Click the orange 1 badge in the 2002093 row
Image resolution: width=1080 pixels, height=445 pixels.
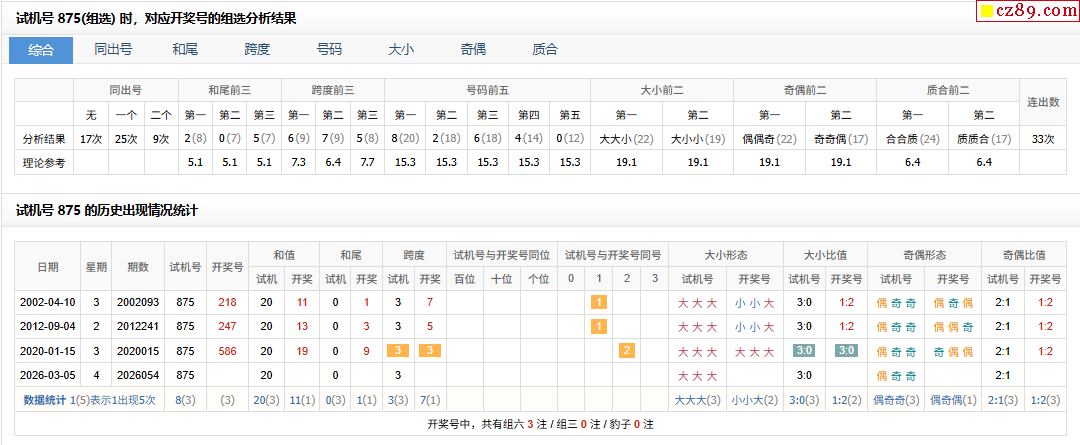coord(599,301)
